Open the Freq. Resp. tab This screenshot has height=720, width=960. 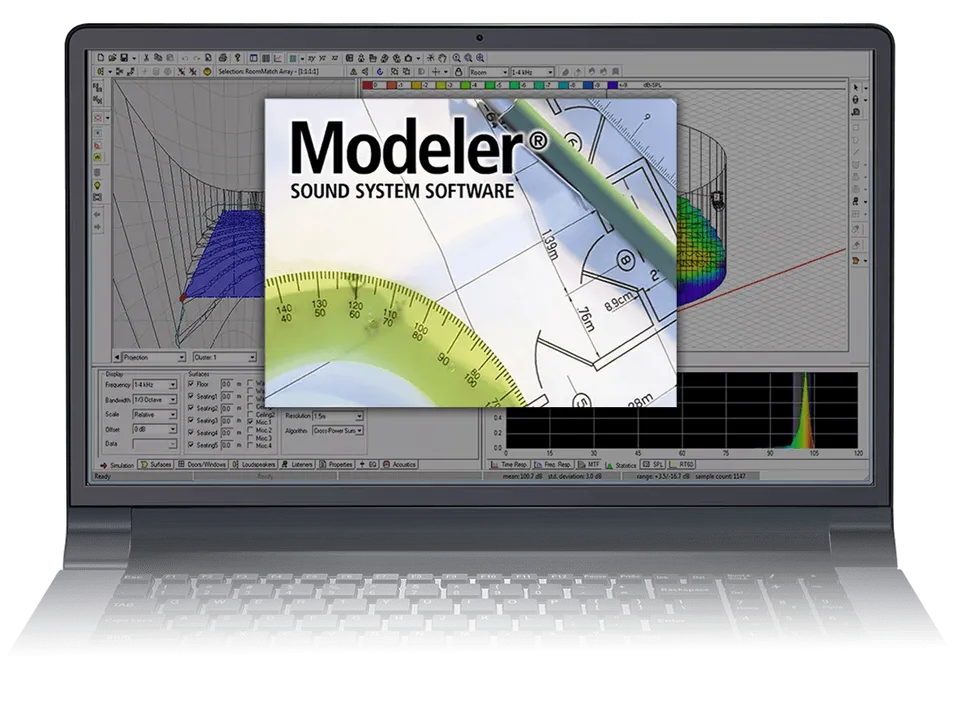pos(553,465)
